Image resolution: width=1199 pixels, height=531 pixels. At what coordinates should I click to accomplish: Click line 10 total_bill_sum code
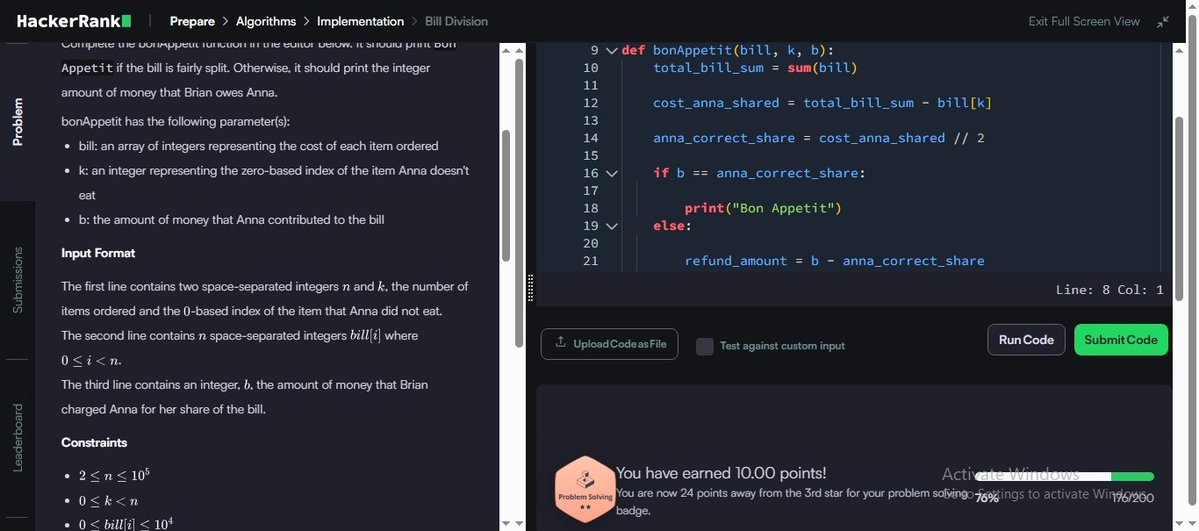point(755,68)
